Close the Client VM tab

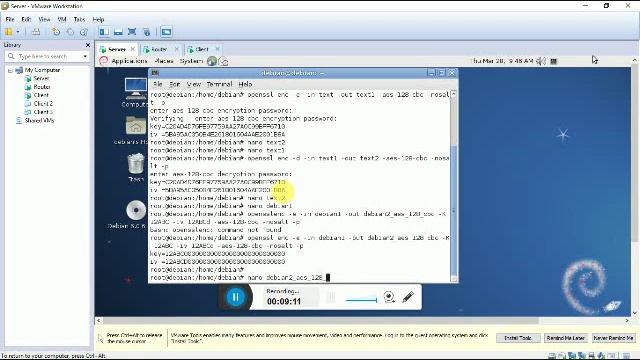[217, 49]
